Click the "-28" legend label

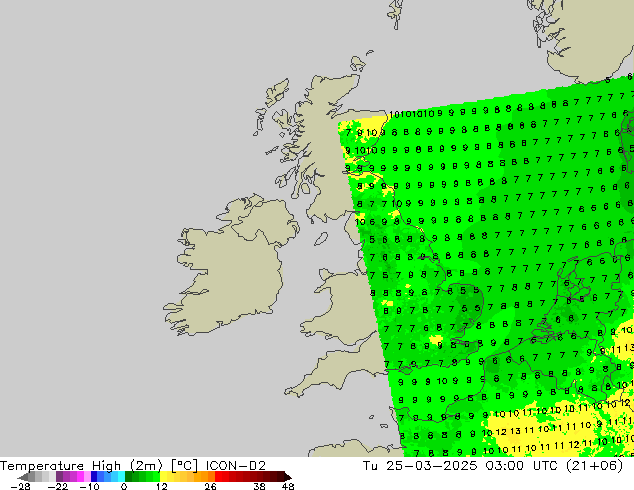pos(20,486)
